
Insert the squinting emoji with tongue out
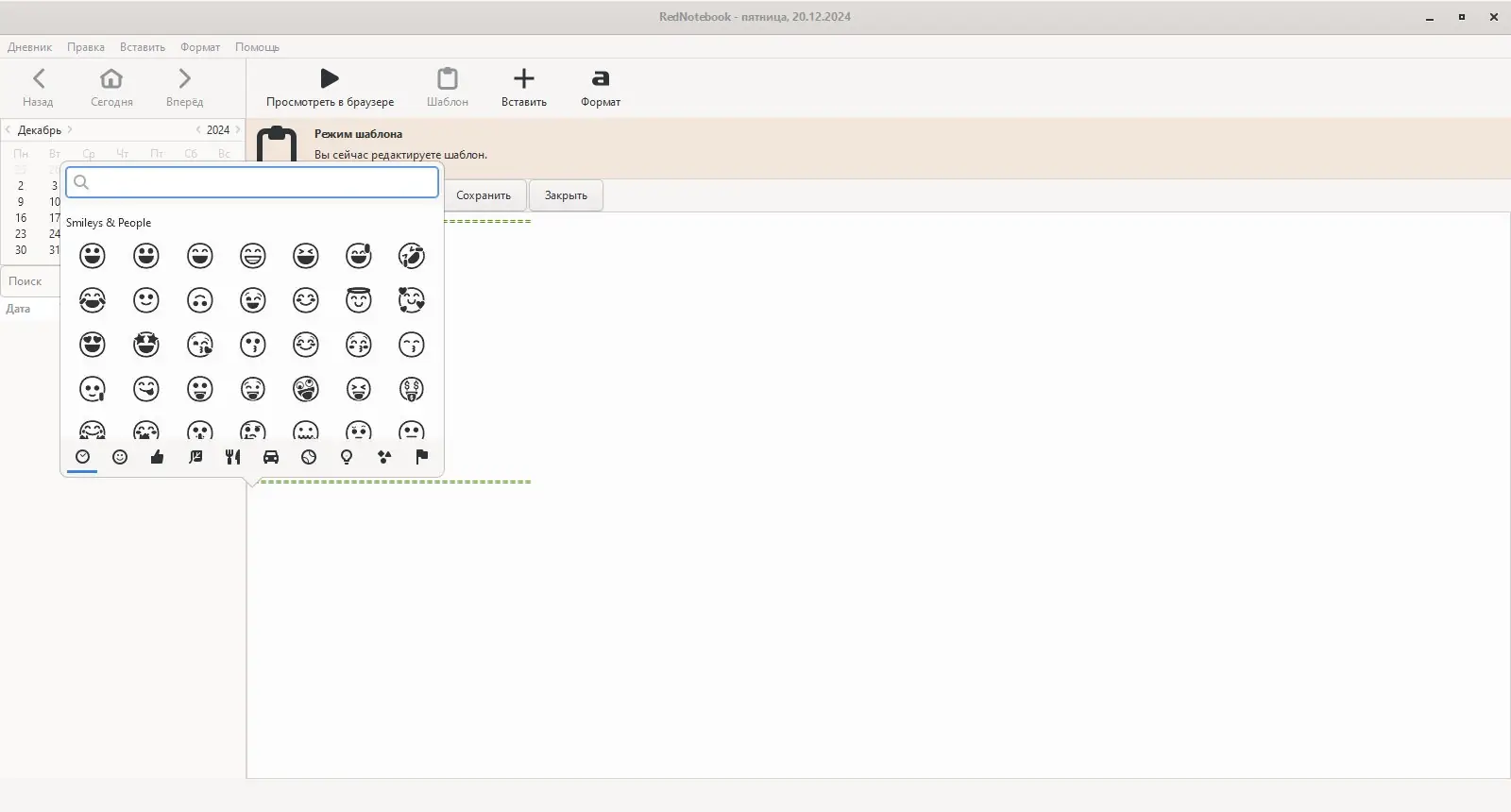point(359,389)
